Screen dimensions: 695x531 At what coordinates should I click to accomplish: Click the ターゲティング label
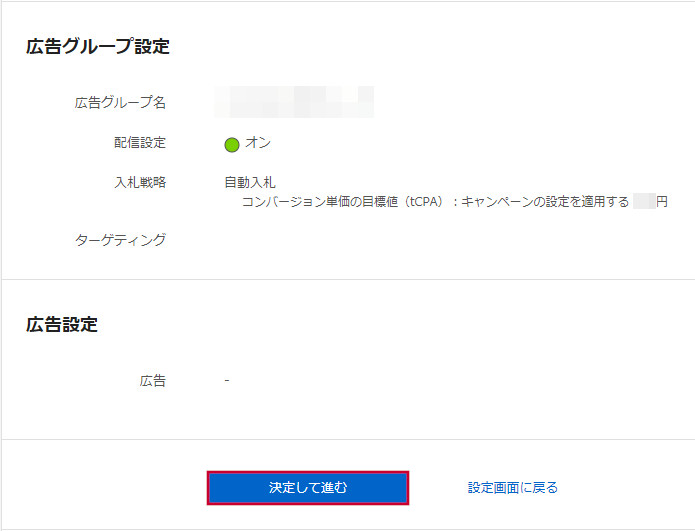[x=120, y=240]
